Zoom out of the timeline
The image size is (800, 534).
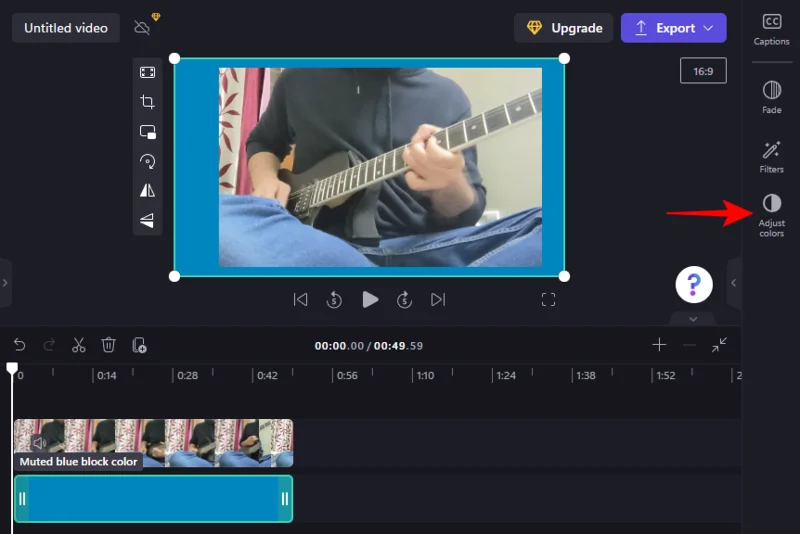689,345
